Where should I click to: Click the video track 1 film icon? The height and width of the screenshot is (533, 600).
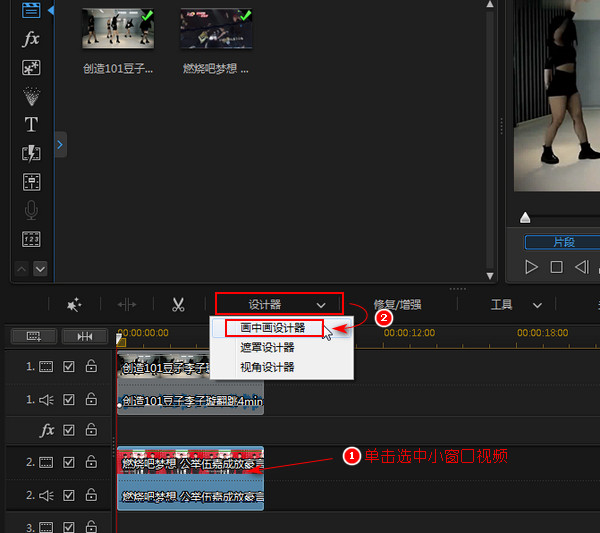46,367
